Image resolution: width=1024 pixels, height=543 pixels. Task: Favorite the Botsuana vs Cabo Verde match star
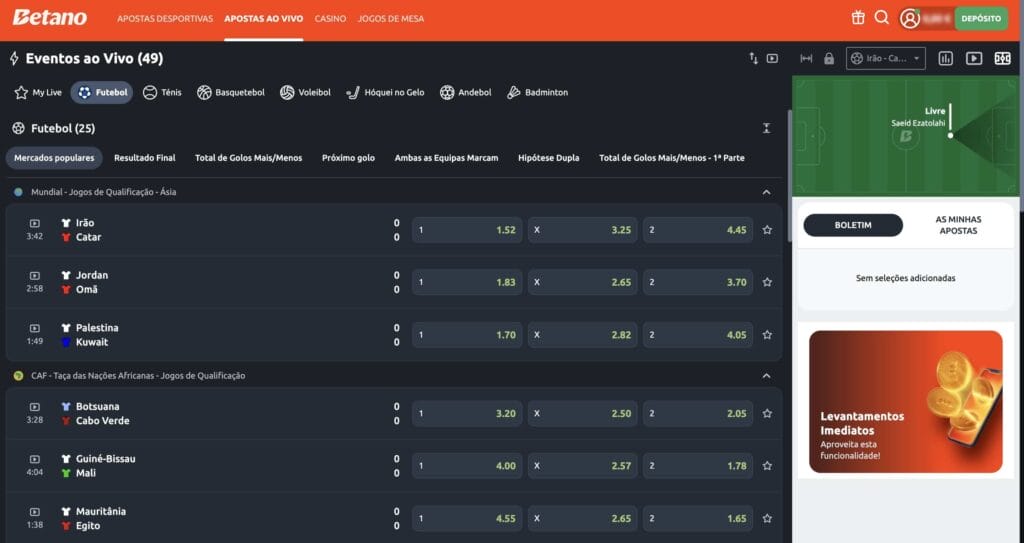pos(767,414)
